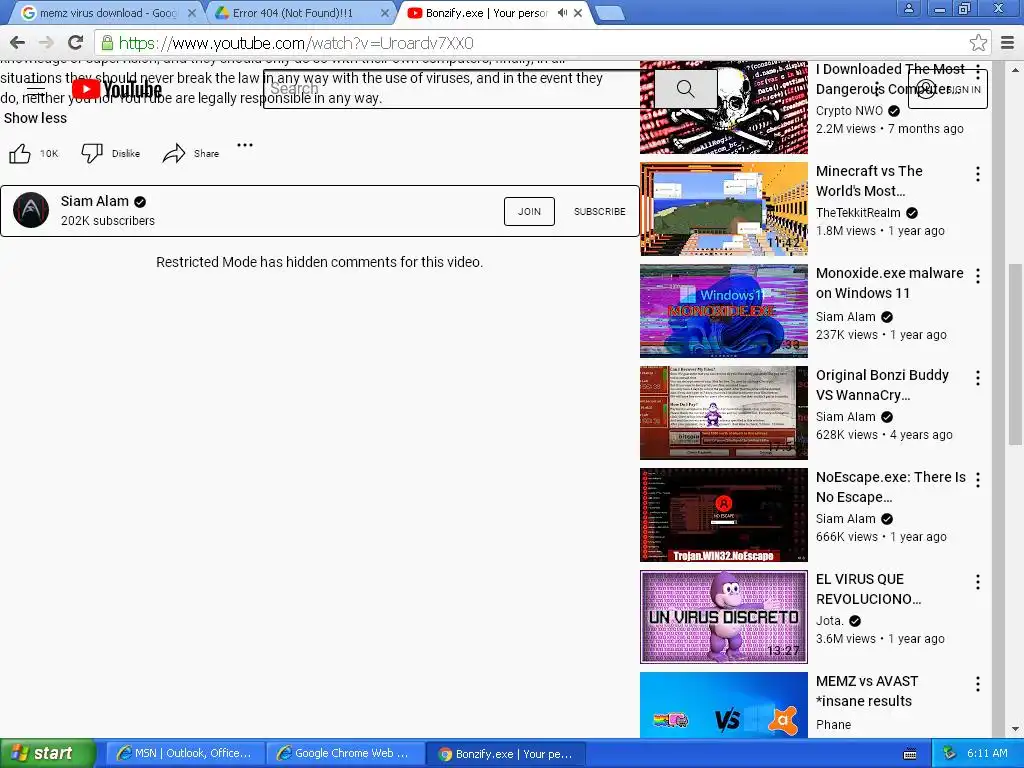1024x768 pixels.
Task: Reload the page with the refresh icon
Action: pyautogui.click(x=75, y=43)
